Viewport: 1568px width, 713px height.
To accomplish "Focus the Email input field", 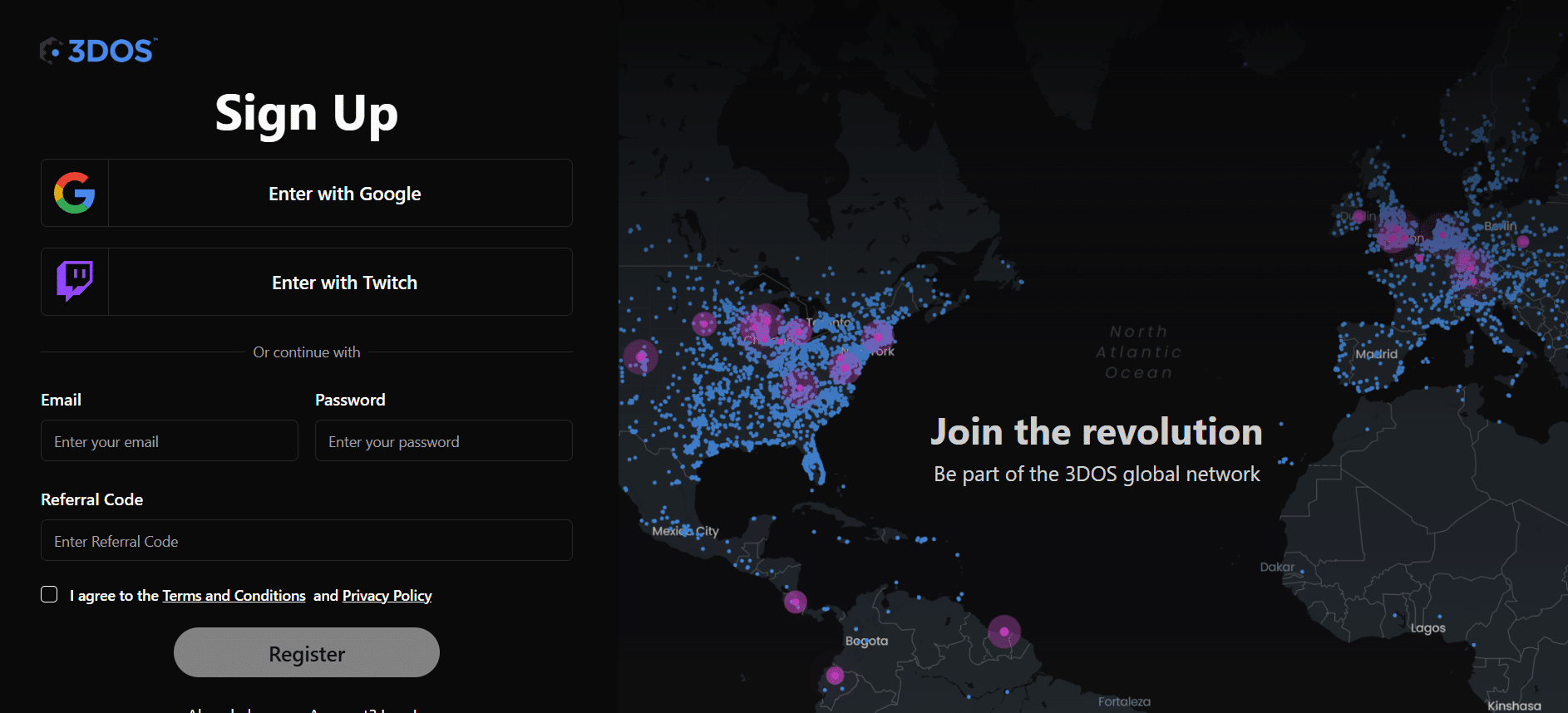I will 170,440.
